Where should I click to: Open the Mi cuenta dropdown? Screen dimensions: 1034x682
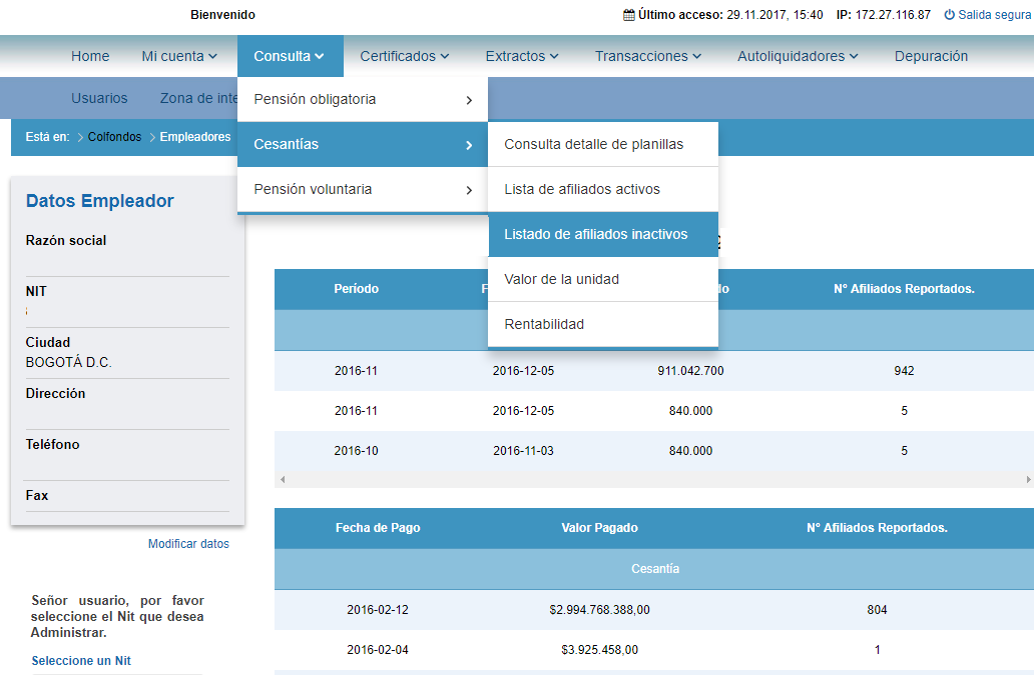coord(179,56)
